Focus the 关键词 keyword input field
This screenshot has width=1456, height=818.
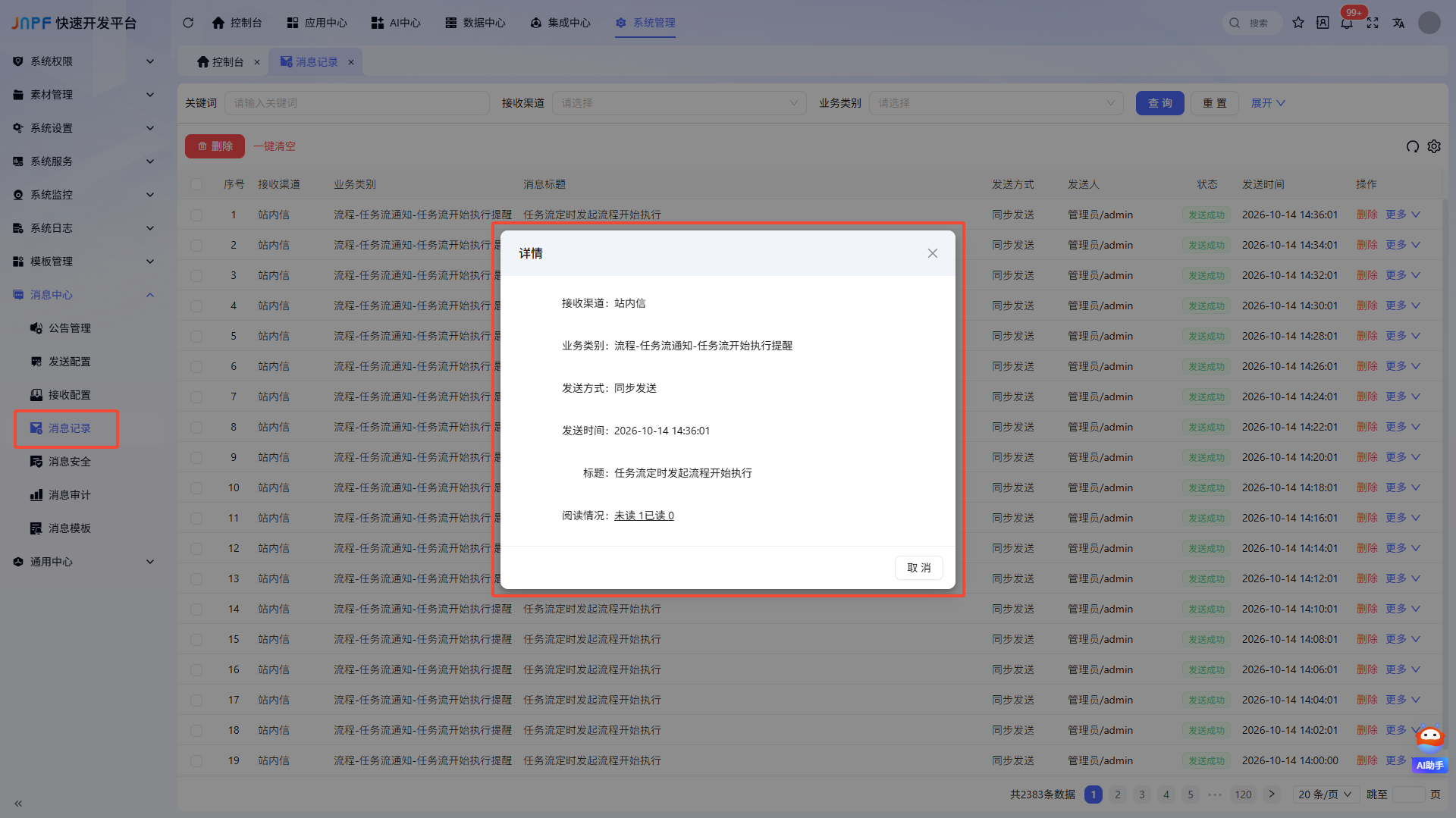357,103
